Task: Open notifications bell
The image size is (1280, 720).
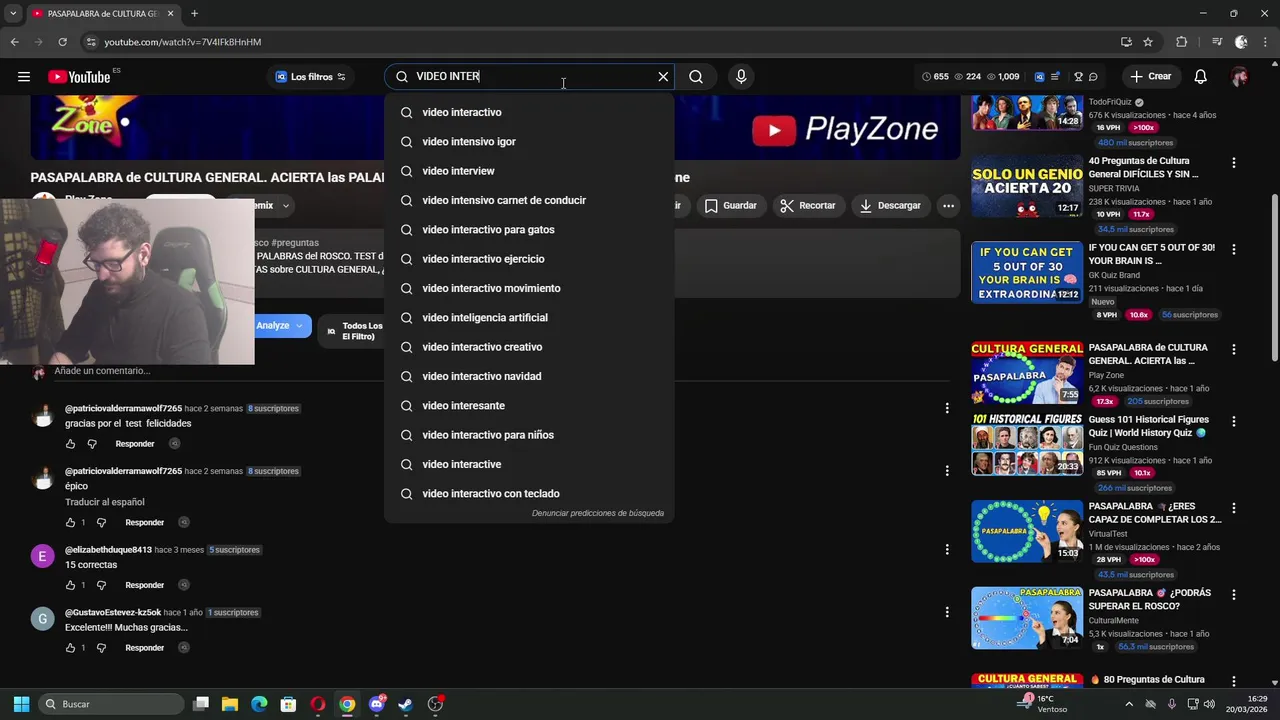Action: 1201,77
